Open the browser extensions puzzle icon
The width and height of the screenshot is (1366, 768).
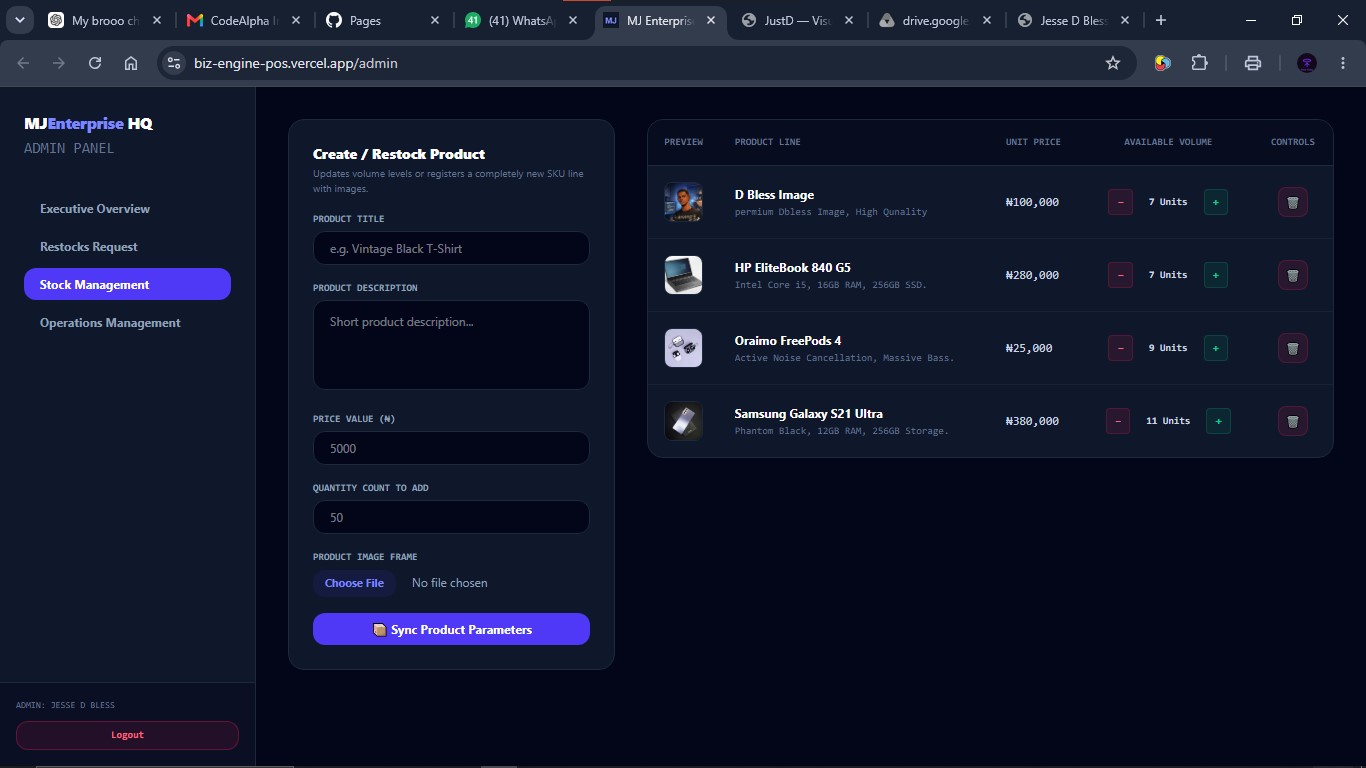click(x=1199, y=63)
